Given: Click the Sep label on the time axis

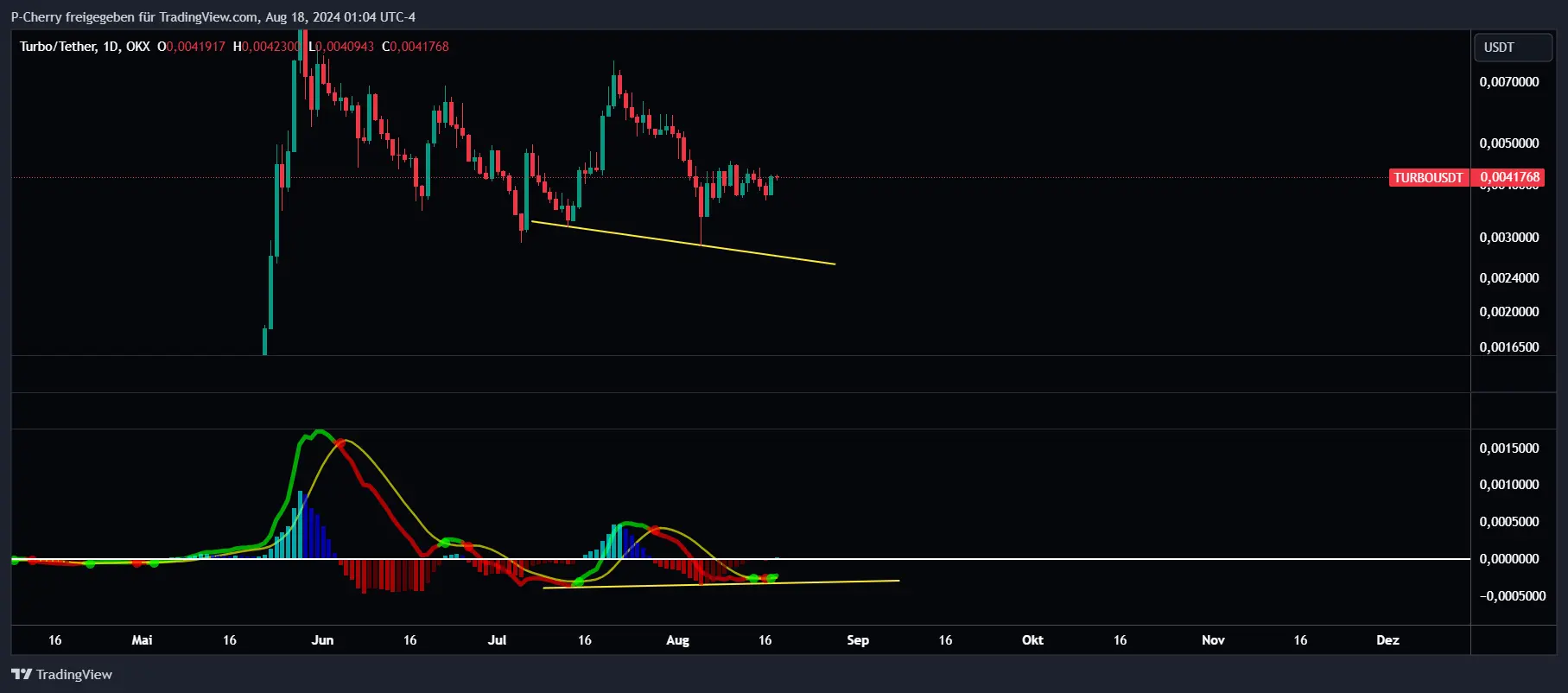Looking at the screenshot, I should click(858, 640).
